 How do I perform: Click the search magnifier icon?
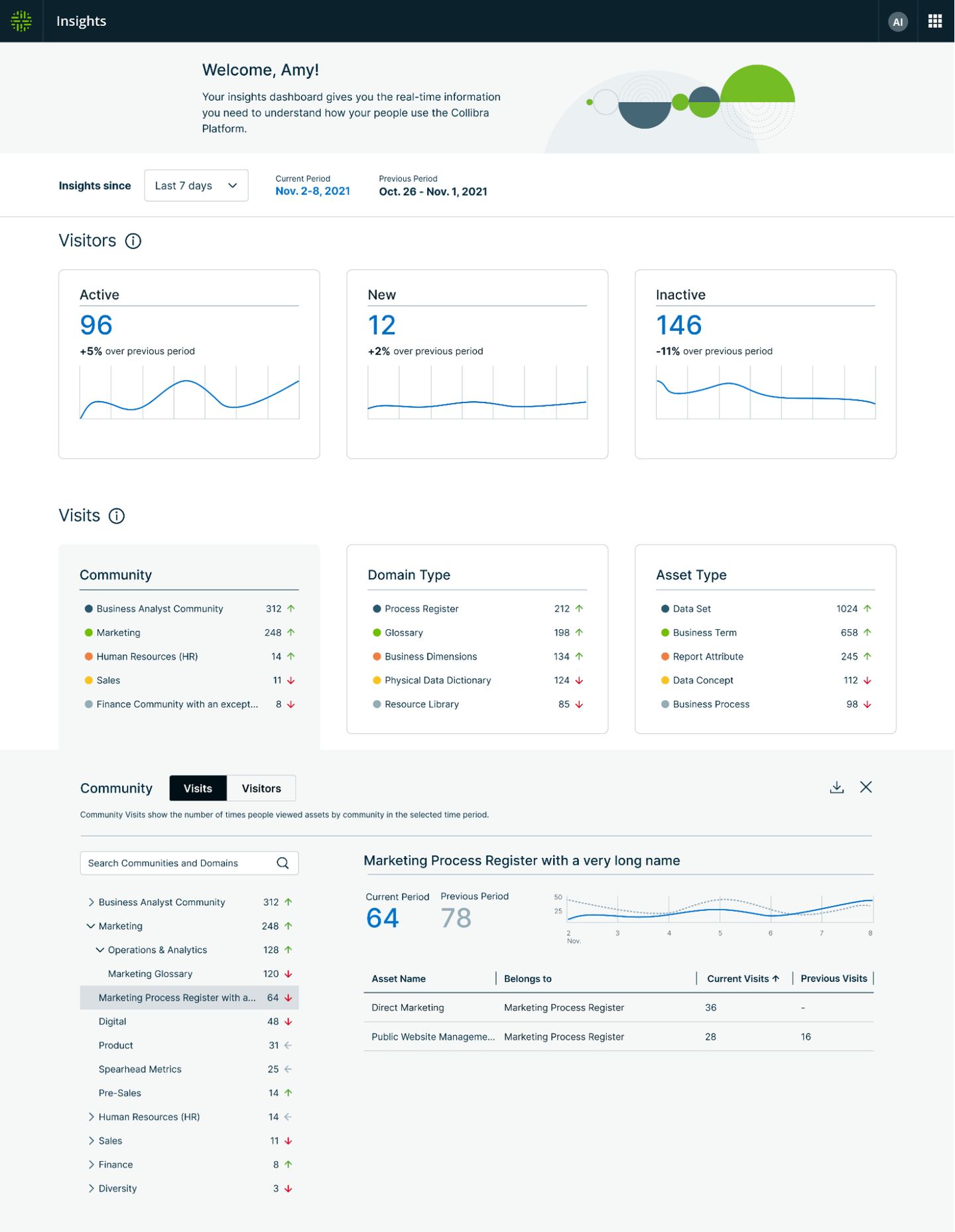click(x=283, y=863)
